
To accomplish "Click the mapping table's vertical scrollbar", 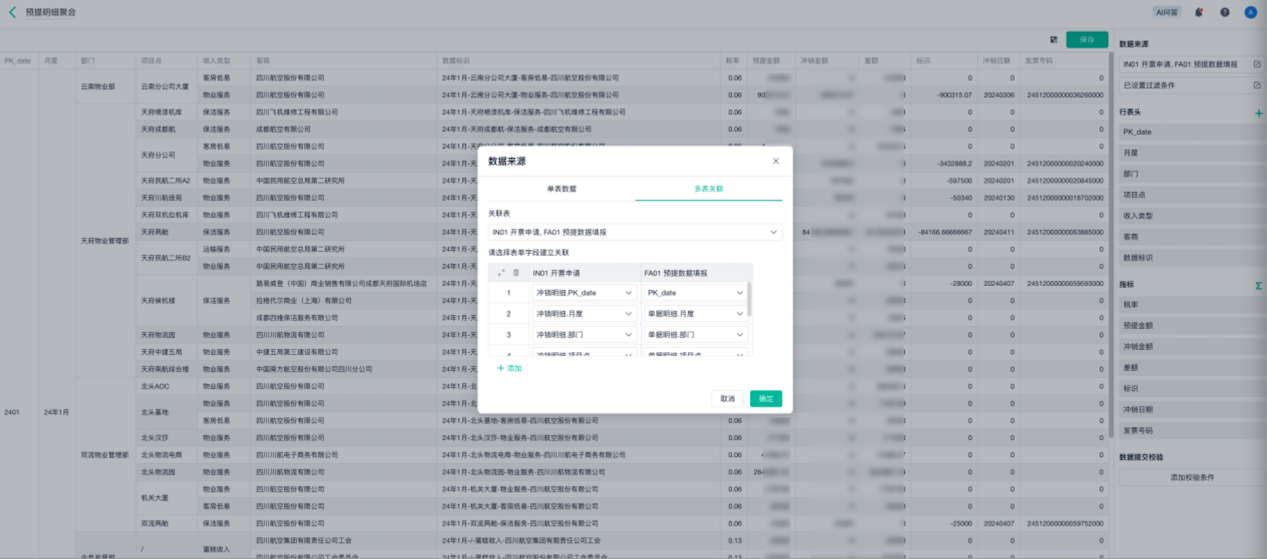I will (750, 299).
